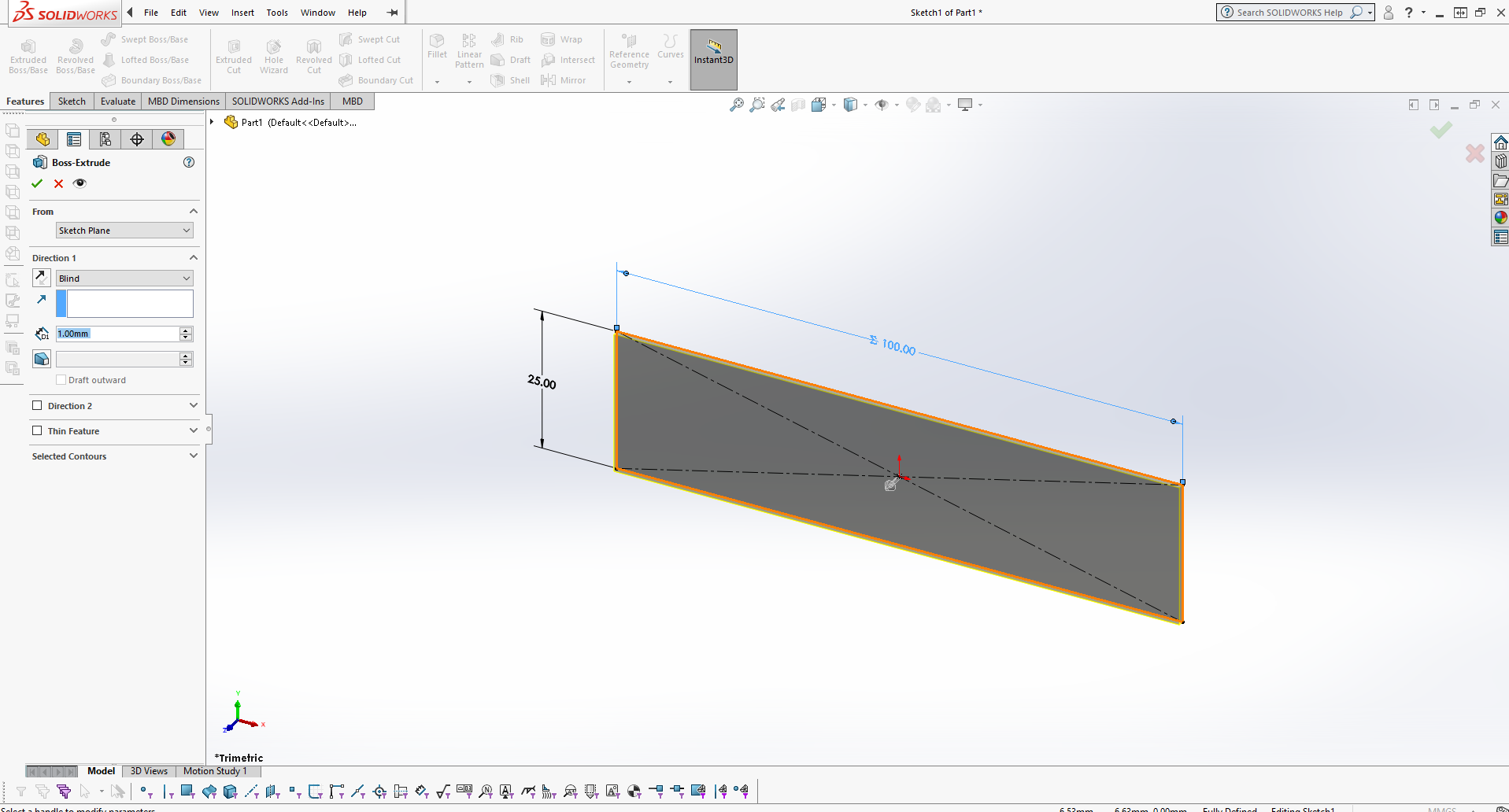Image resolution: width=1509 pixels, height=812 pixels.
Task: Toggle detailed preview eye icon
Action: [80, 183]
